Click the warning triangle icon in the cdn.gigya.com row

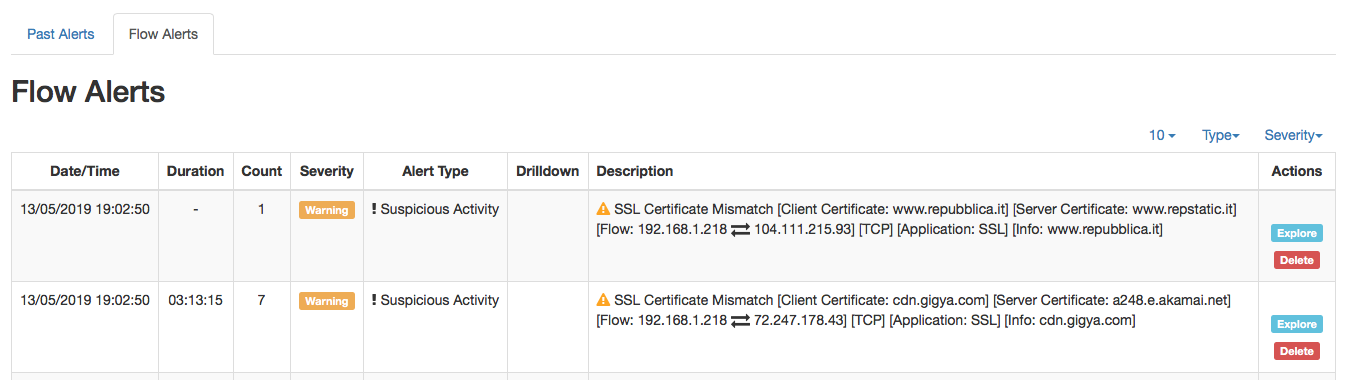tap(603, 299)
